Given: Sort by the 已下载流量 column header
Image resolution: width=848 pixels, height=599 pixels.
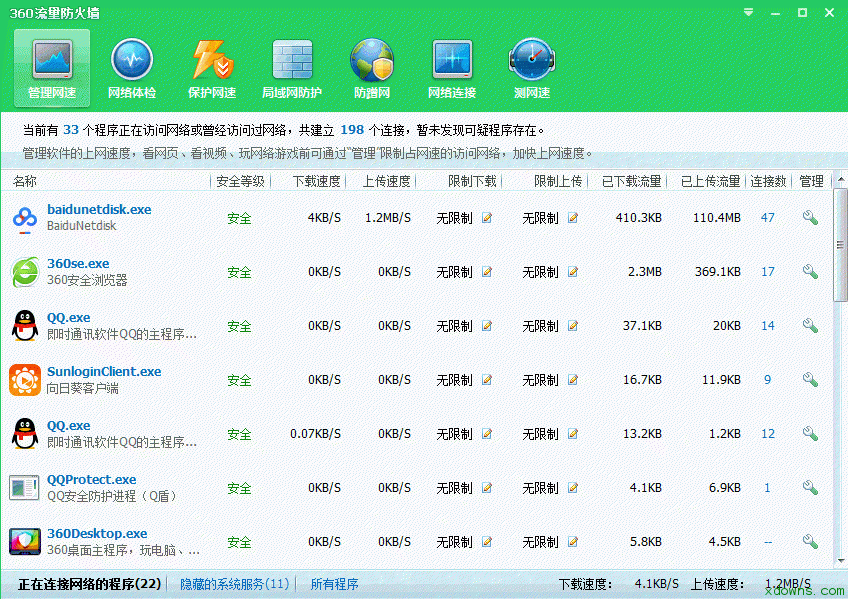Looking at the screenshot, I should [631, 181].
